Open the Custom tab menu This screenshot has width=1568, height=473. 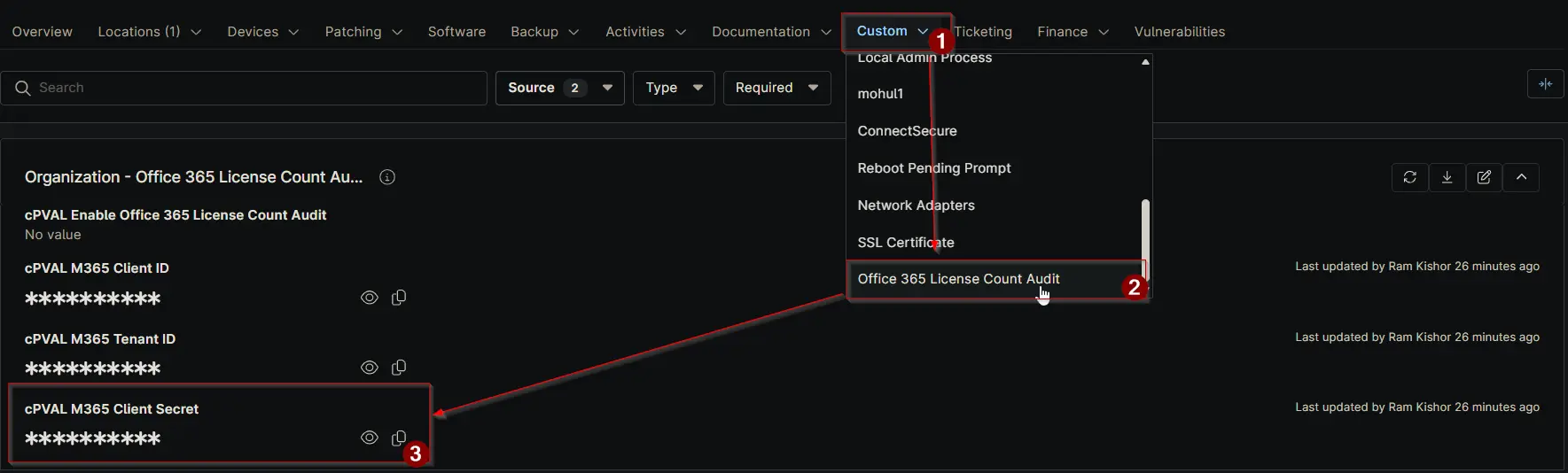892,31
